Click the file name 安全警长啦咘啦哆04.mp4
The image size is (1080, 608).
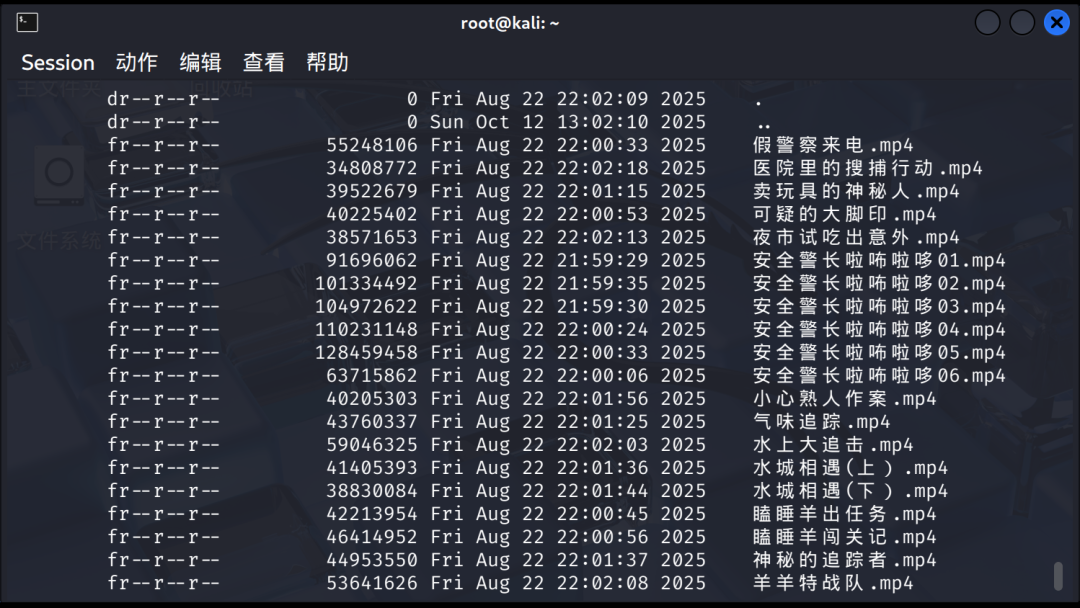pos(879,330)
